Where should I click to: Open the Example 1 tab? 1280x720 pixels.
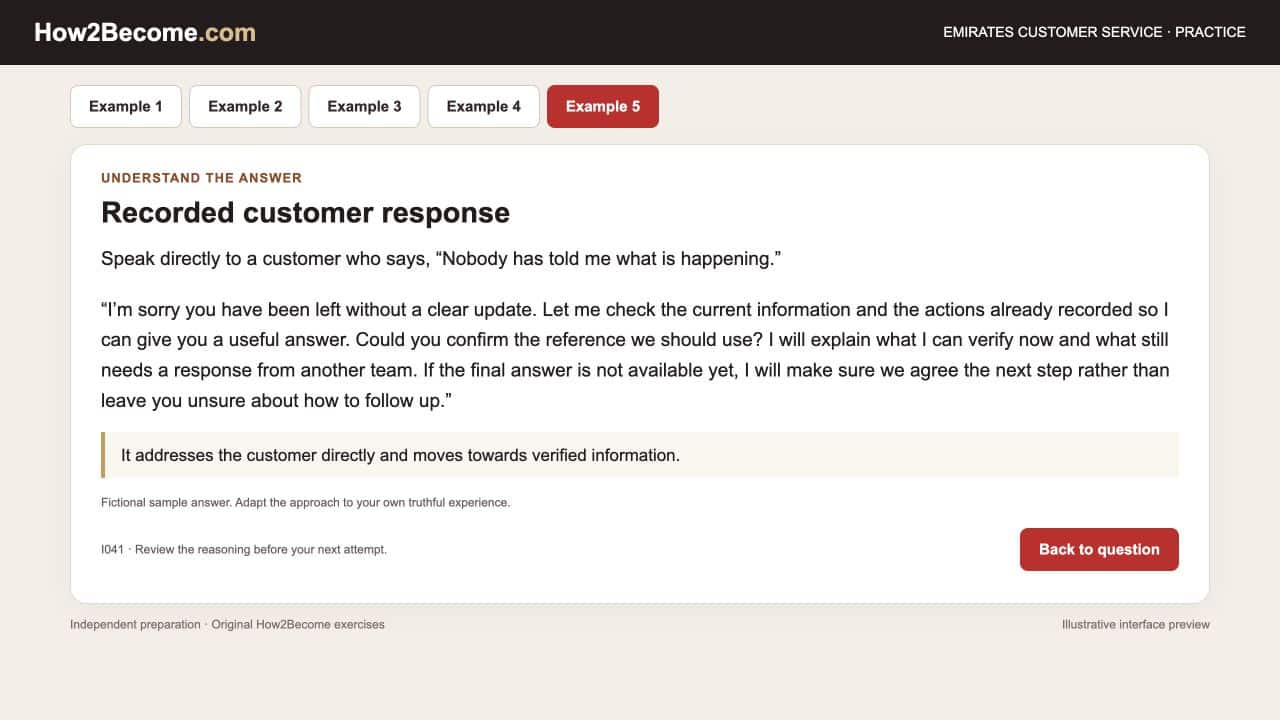coord(126,106)
